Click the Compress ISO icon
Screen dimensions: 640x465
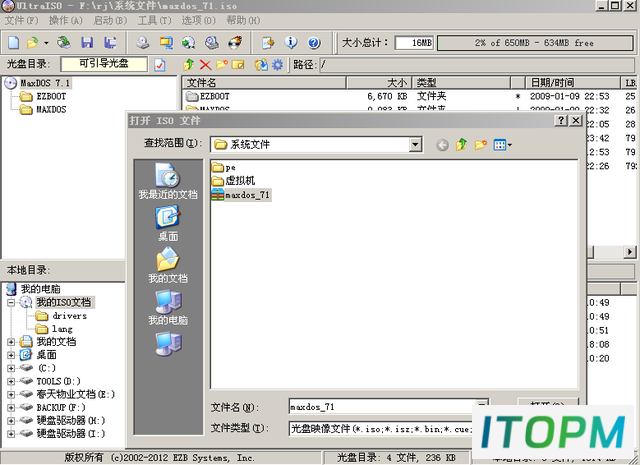(166, 42)
